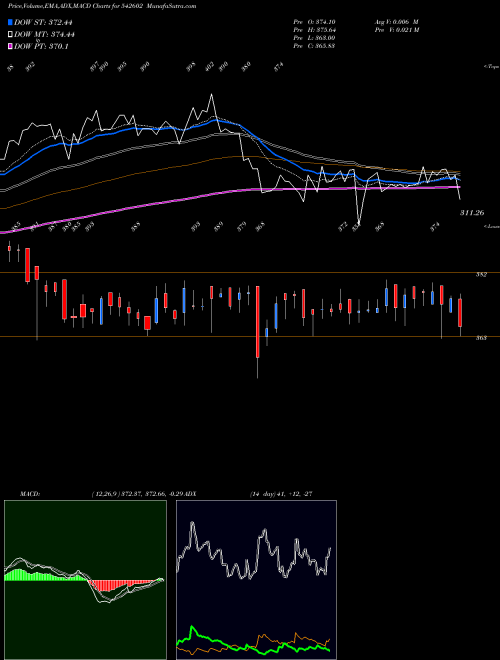
Task: Click the 'Pre H: 375.64' value
Action: click(x=314, y=30)
